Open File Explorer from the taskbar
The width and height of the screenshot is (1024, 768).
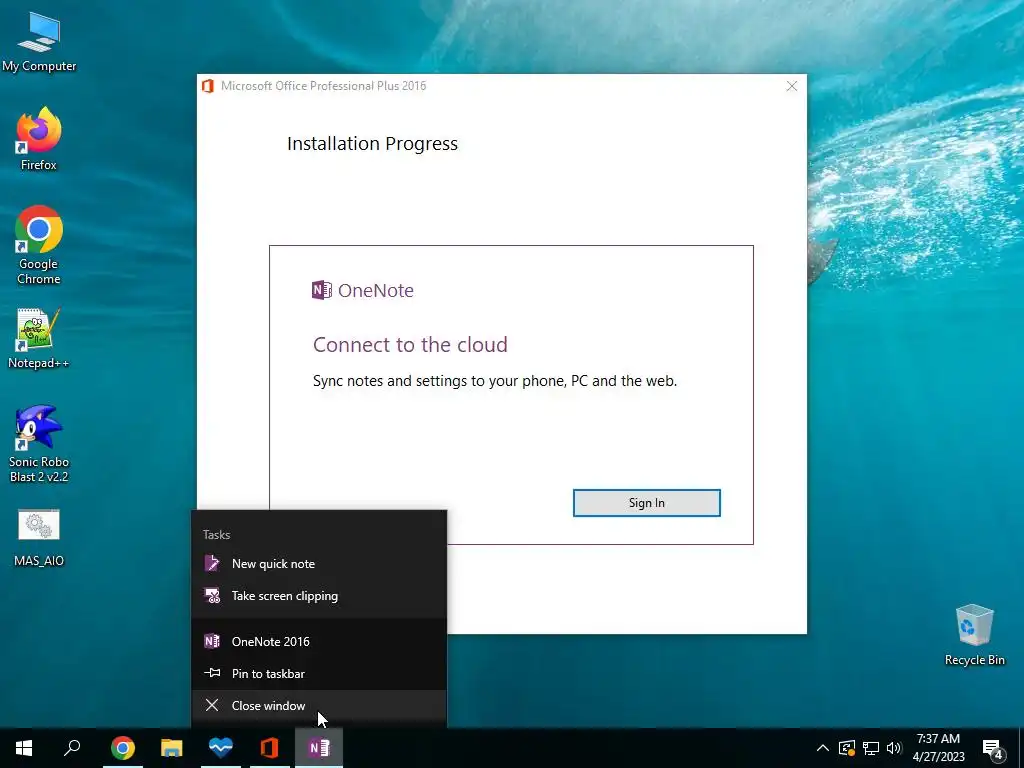coord(172,748)
